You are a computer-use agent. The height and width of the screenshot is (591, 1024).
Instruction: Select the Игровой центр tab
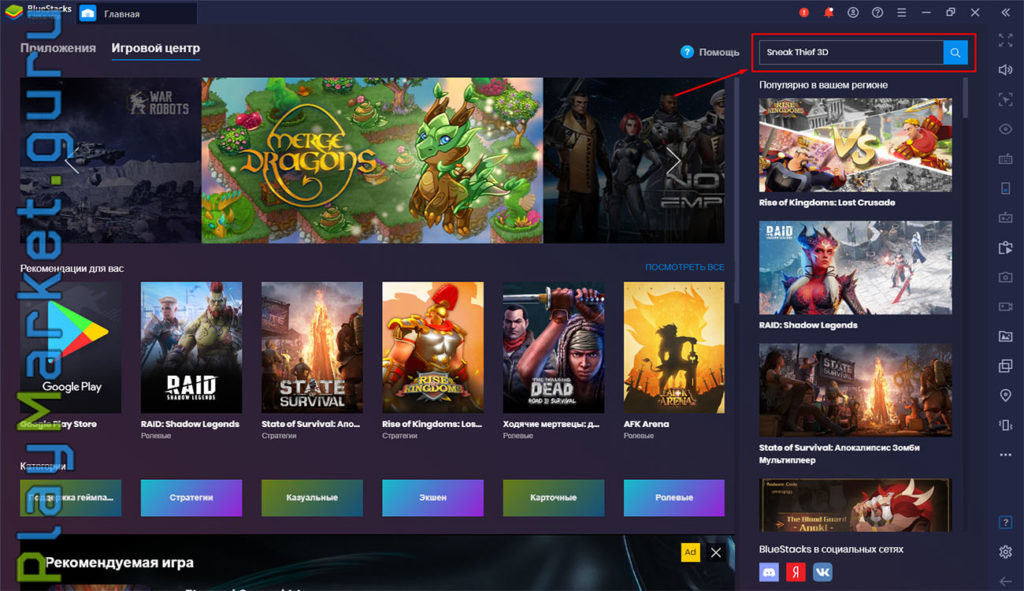[x=155, y=48]
